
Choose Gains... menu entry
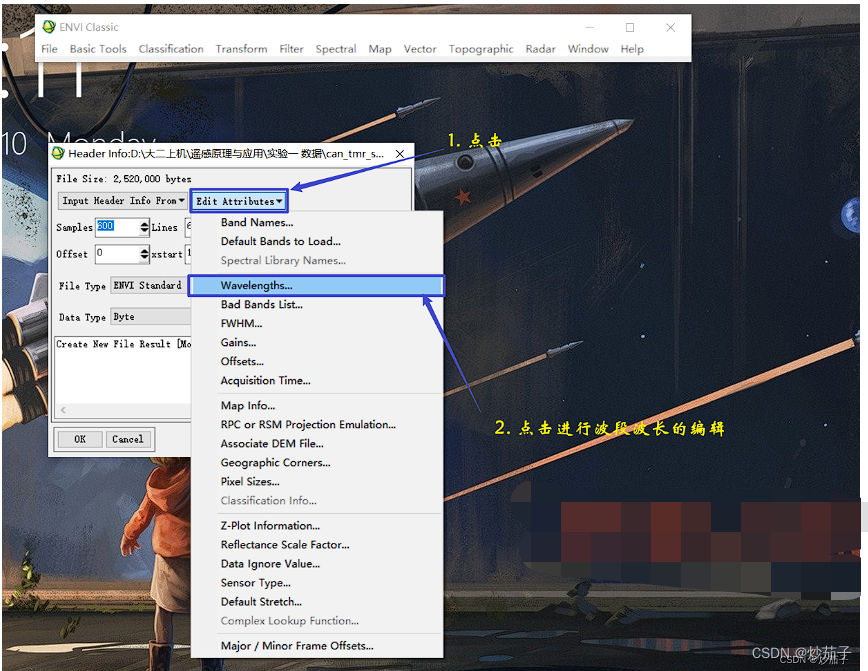238,343
